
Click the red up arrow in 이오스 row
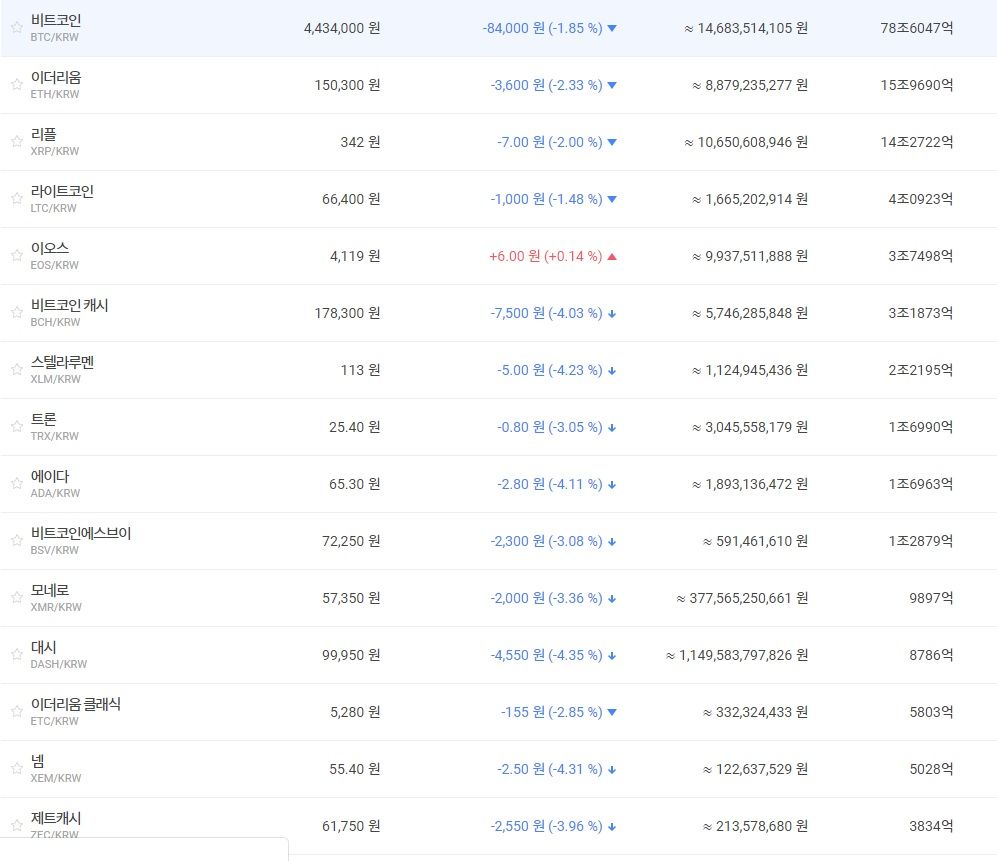tap(612, 256)
